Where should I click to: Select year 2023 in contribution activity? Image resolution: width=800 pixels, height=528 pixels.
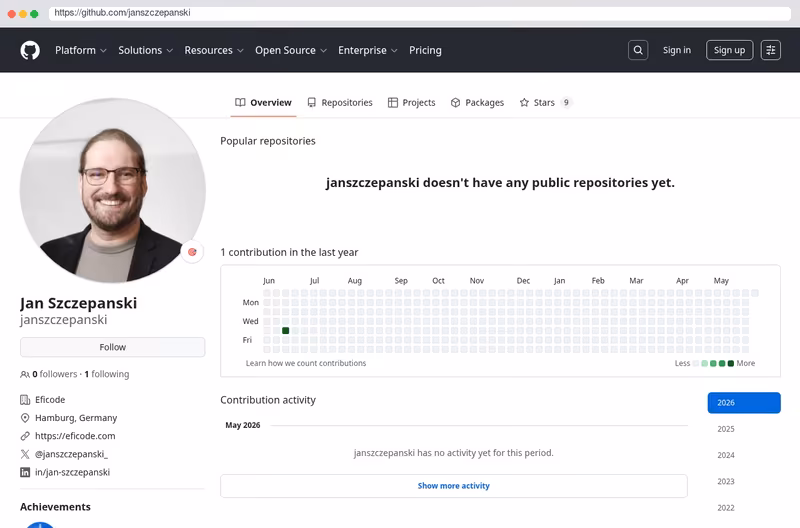[x=726, y=482]
